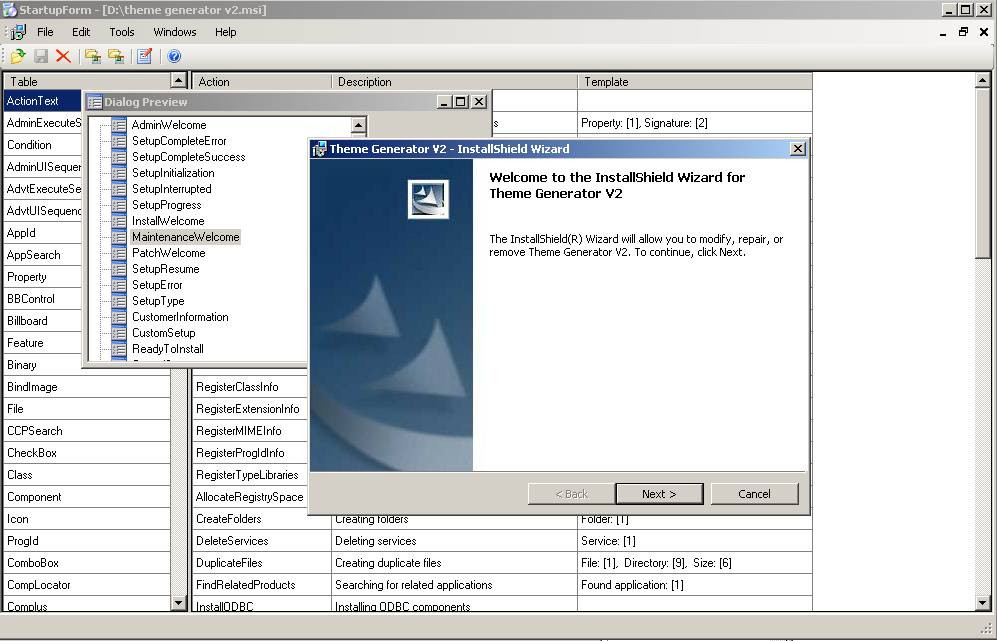Image resolution: width=997 pixels, height=641 pixels.
Task: Maximize the Dialog Preview window
Action: coord(462,102)
